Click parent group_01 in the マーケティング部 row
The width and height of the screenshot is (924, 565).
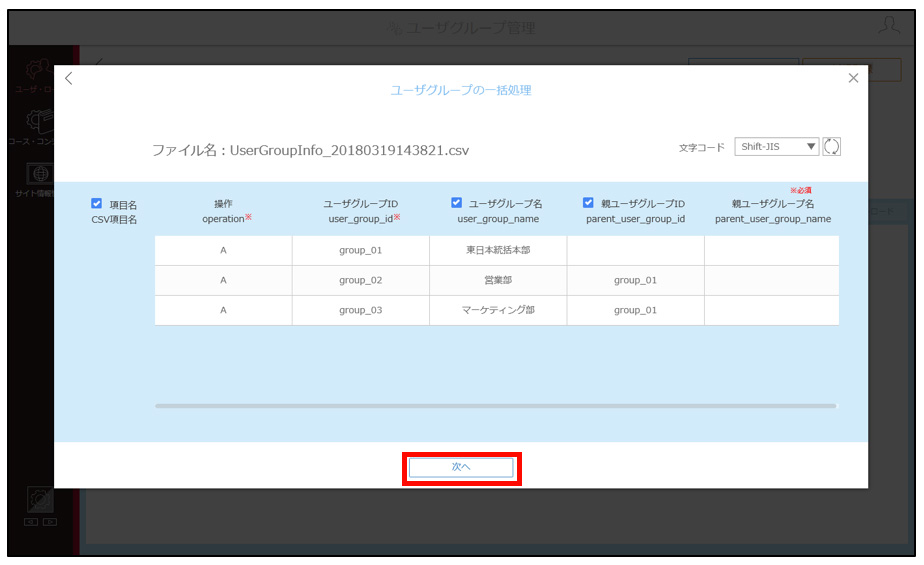pyautogui.click(x=635, y=310)
